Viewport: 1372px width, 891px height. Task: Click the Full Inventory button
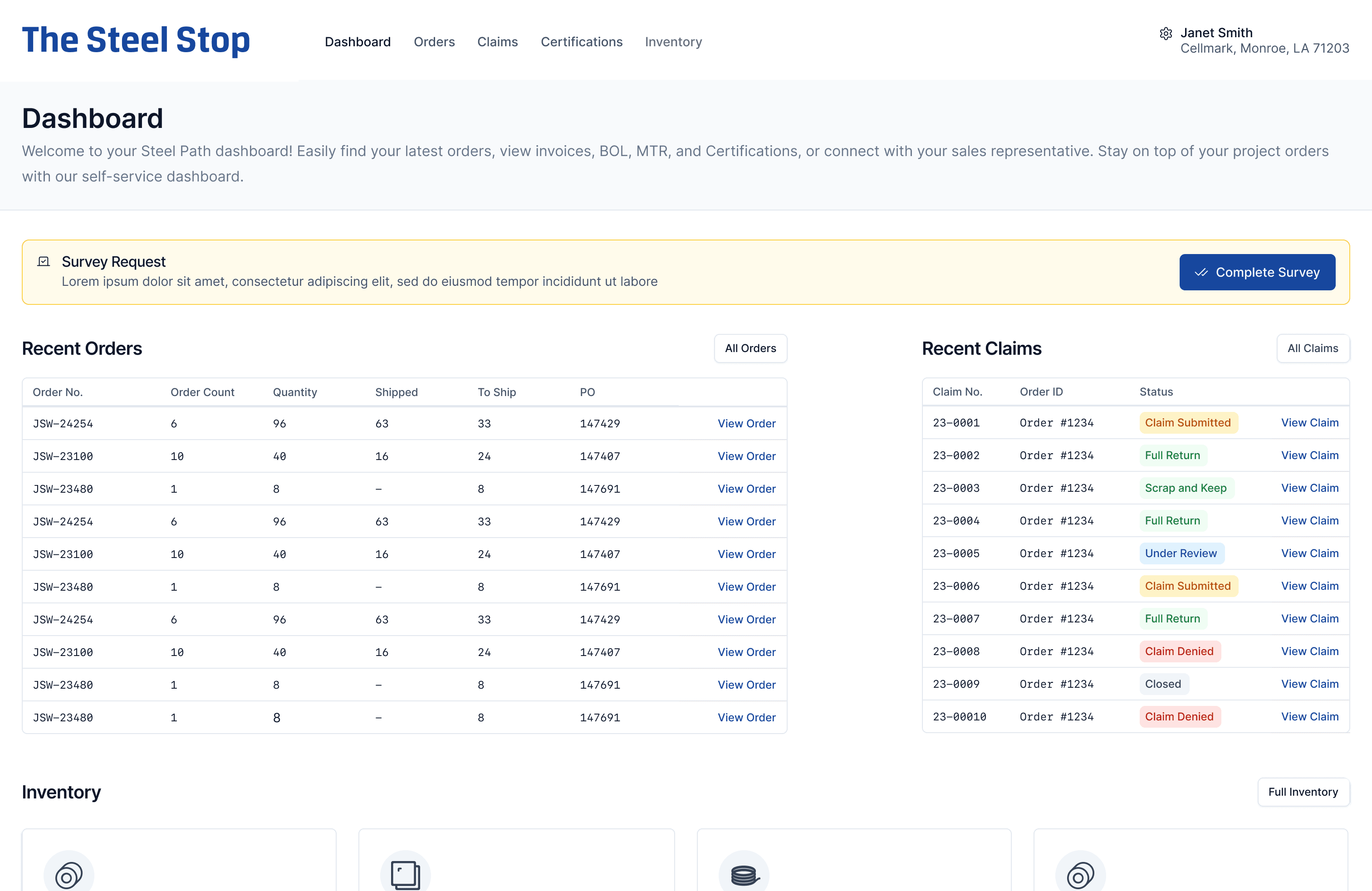[x=1303, y=792]
